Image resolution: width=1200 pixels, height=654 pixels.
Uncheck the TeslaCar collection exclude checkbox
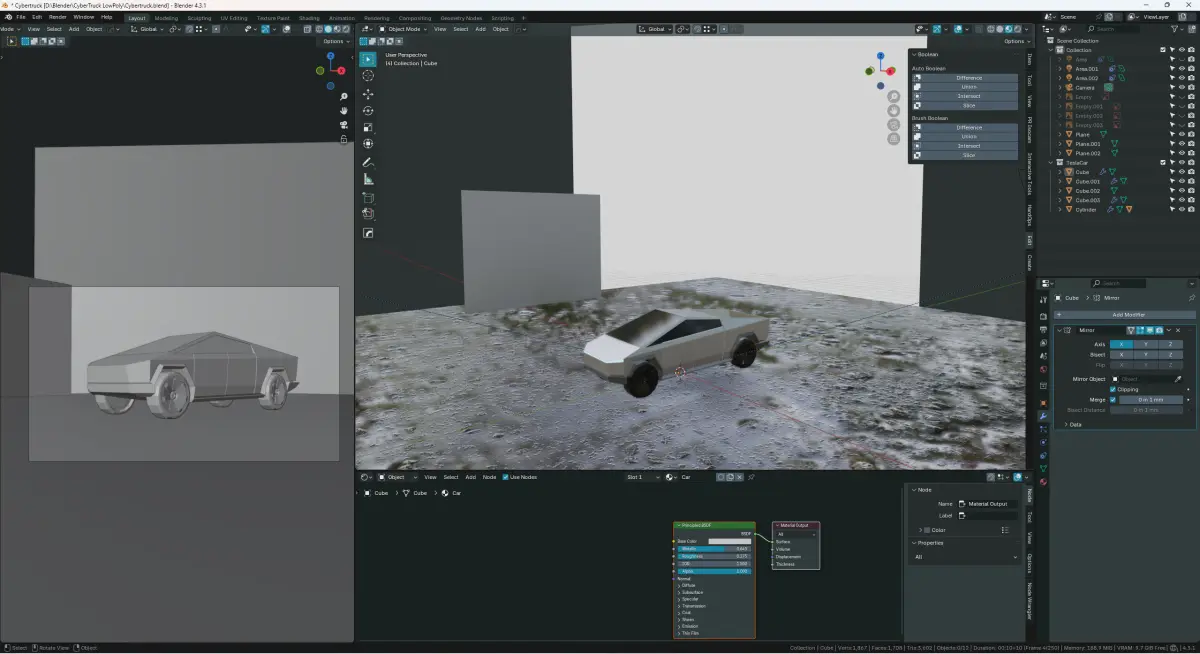click(1163, 163)
